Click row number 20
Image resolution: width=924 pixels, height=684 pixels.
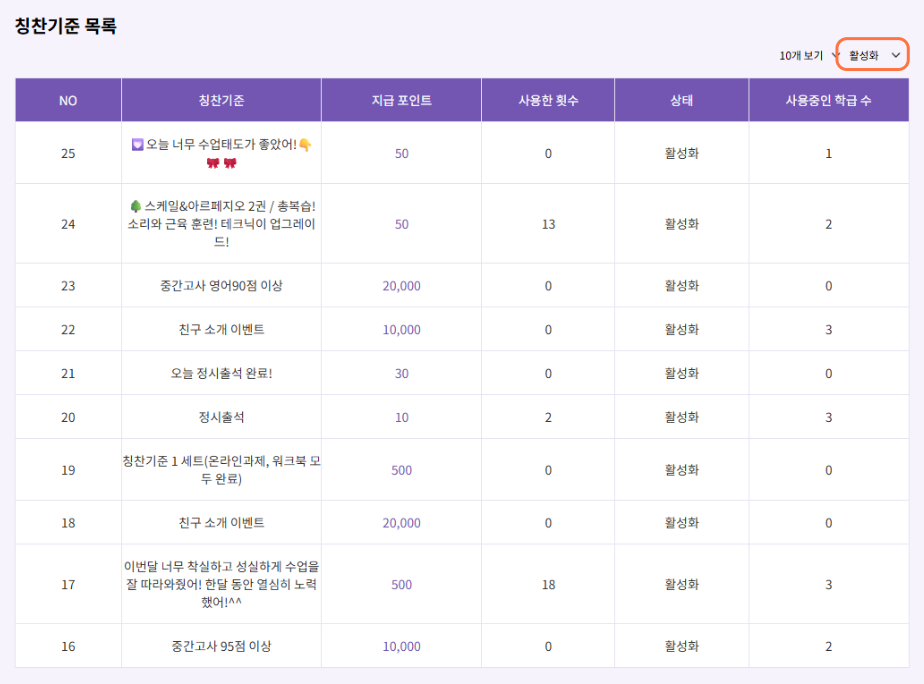68,417
